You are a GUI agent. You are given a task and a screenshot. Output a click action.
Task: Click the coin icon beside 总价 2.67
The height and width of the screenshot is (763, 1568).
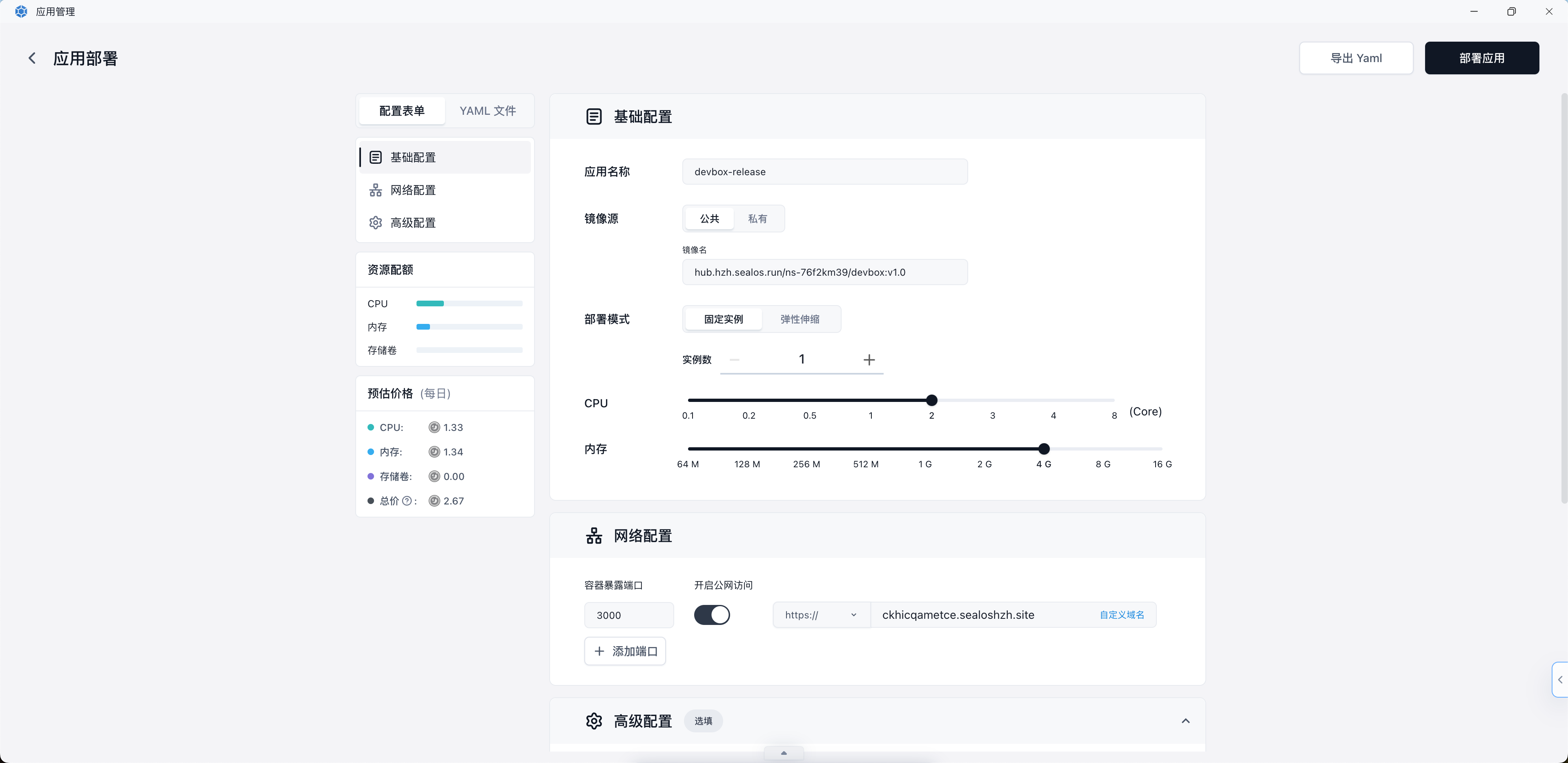coord(434,501)
